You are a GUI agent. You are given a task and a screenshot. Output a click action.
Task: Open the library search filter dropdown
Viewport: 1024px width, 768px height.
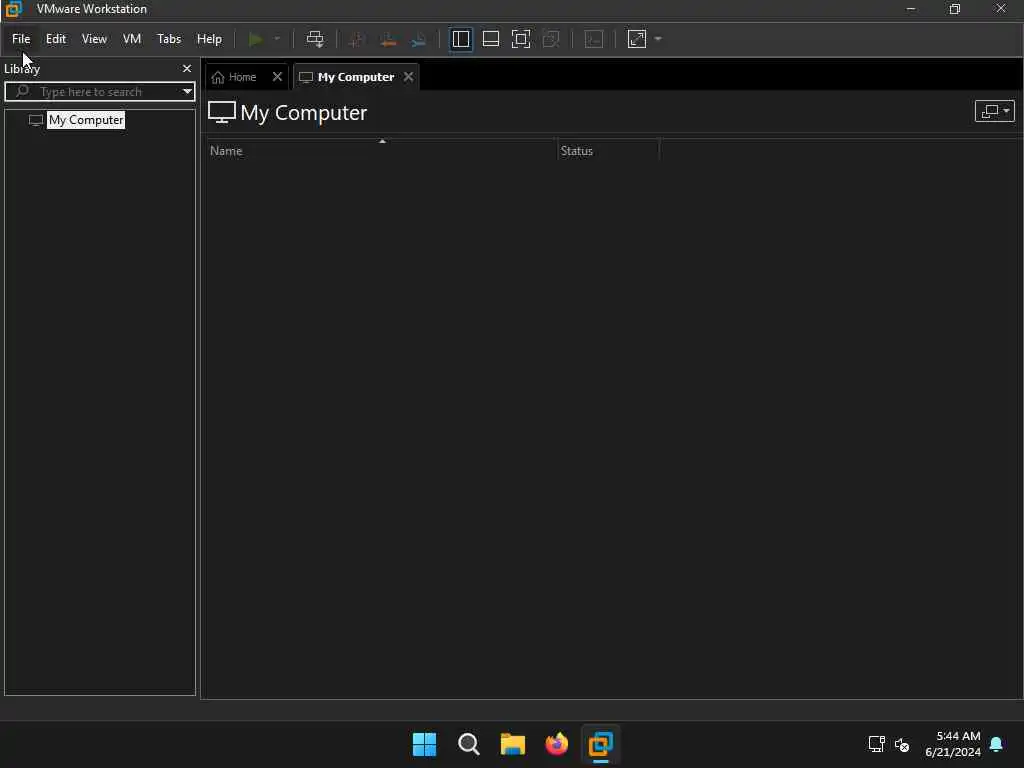click(187, 91)
